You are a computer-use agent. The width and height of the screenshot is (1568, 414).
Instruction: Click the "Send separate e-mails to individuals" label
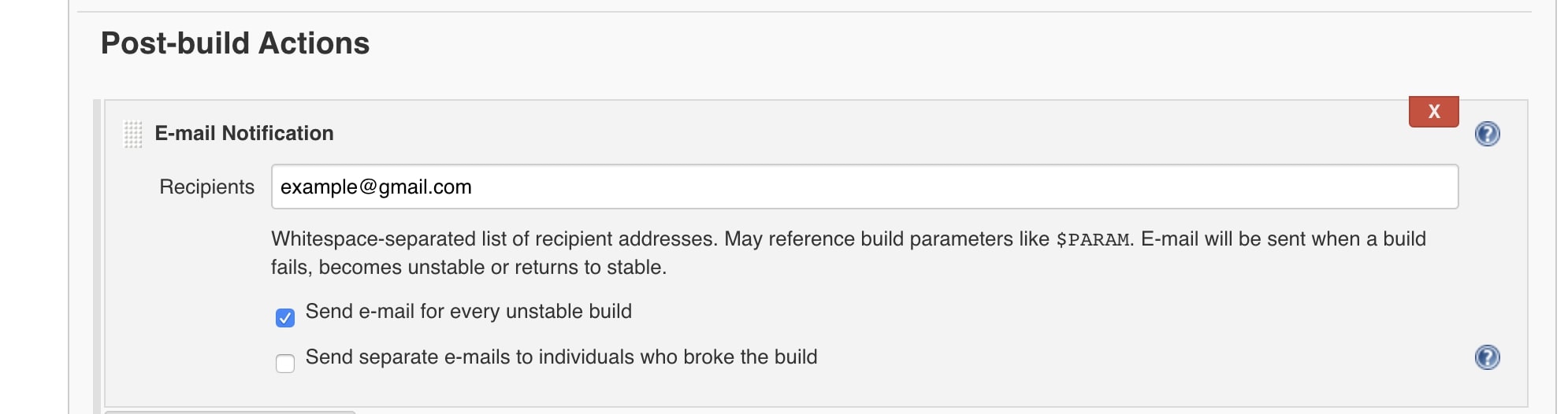tap(561, 357)
